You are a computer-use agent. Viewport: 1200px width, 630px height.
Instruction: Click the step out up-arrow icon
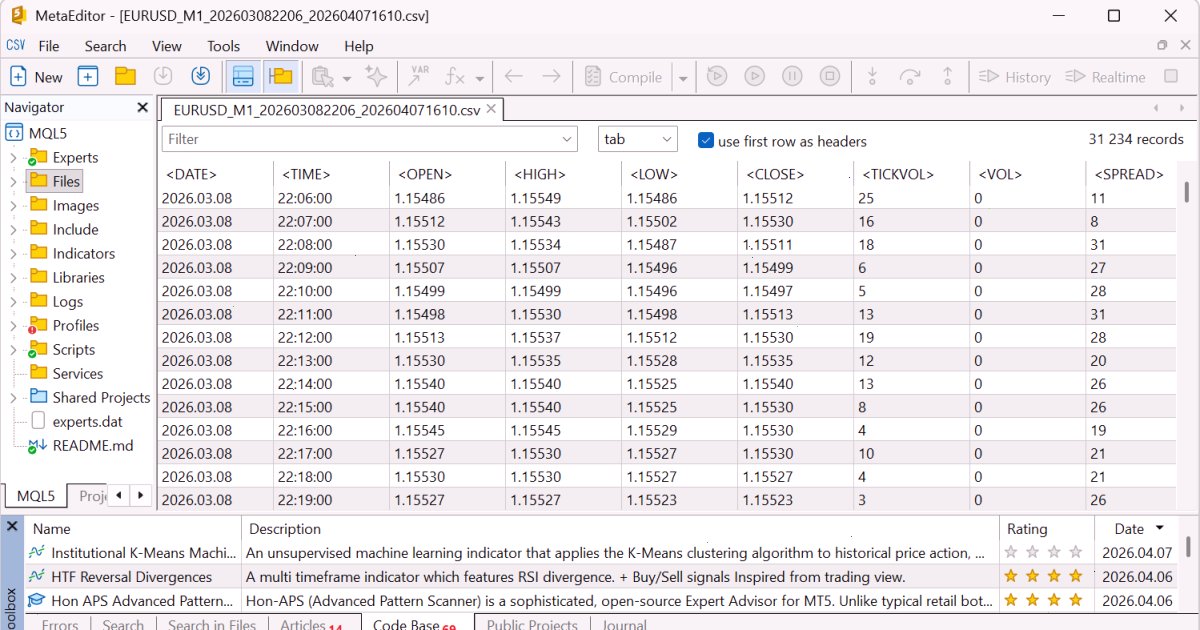pos(948,77)
